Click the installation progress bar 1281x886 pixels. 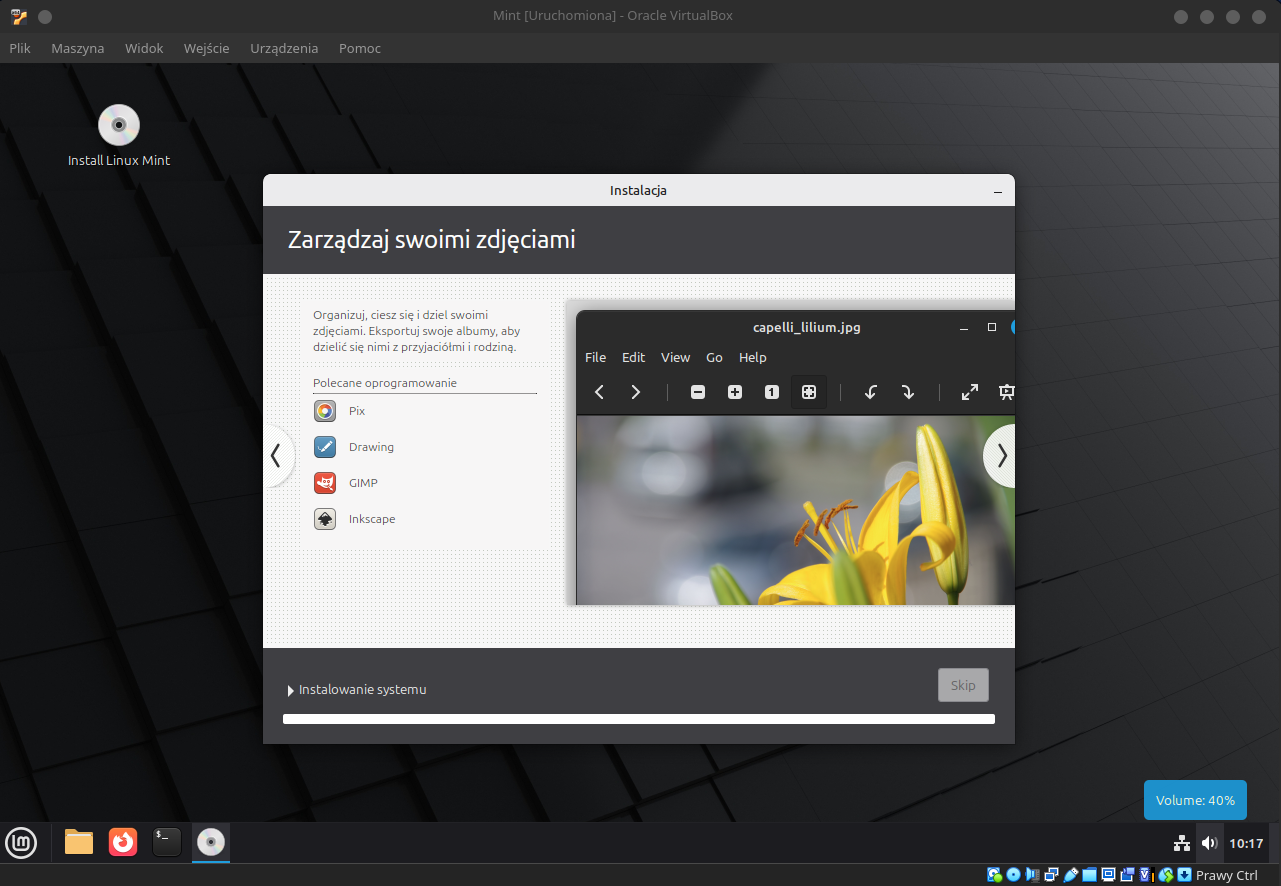(x=639, y=718)
